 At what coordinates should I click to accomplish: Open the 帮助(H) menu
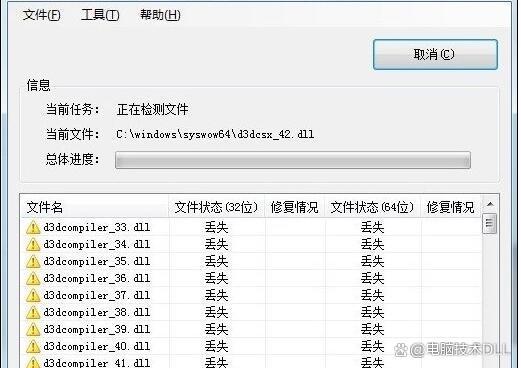click(x=160, y=15)
